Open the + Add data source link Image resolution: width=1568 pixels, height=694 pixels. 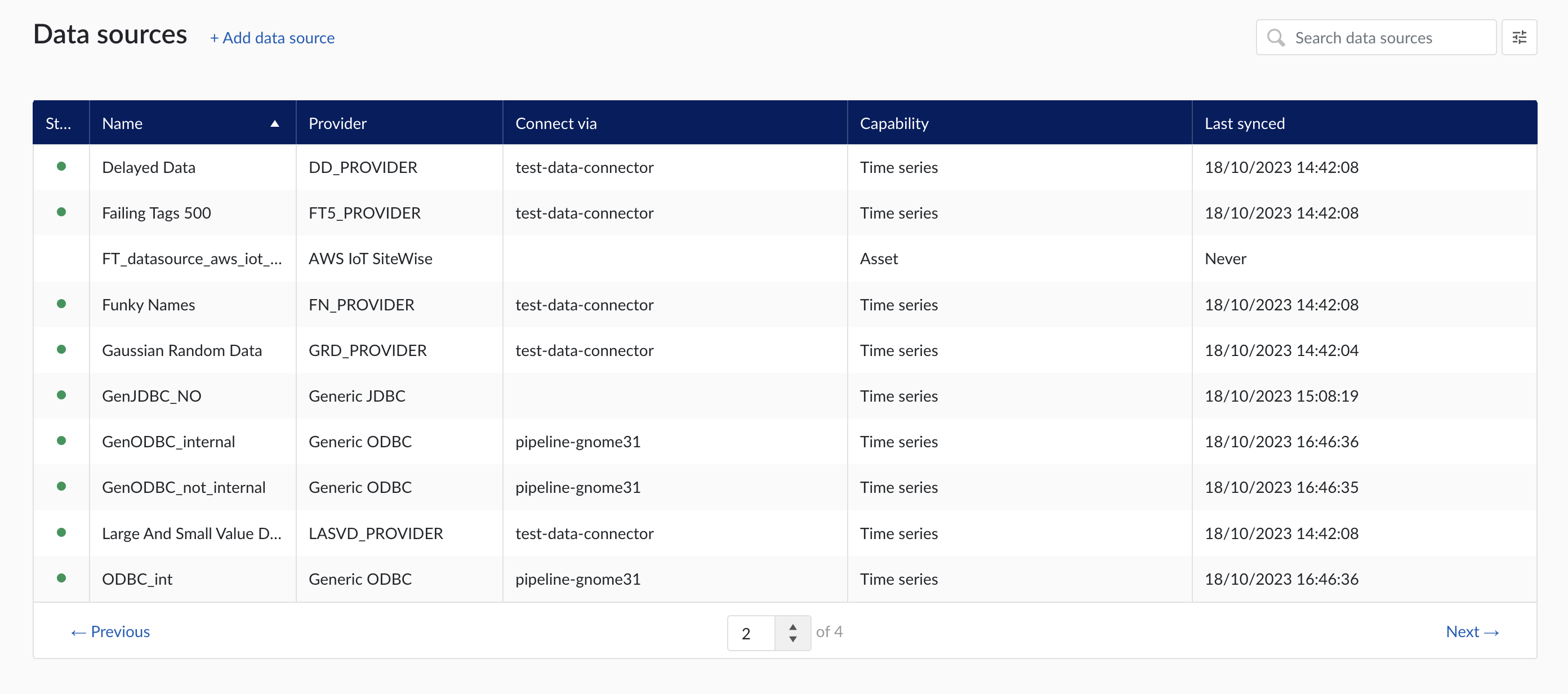(x=272, y=38)
